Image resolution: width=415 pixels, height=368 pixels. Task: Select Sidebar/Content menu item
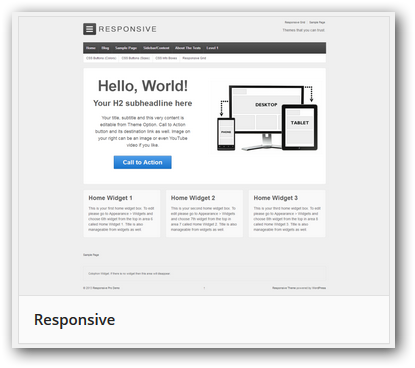point(156,48)
